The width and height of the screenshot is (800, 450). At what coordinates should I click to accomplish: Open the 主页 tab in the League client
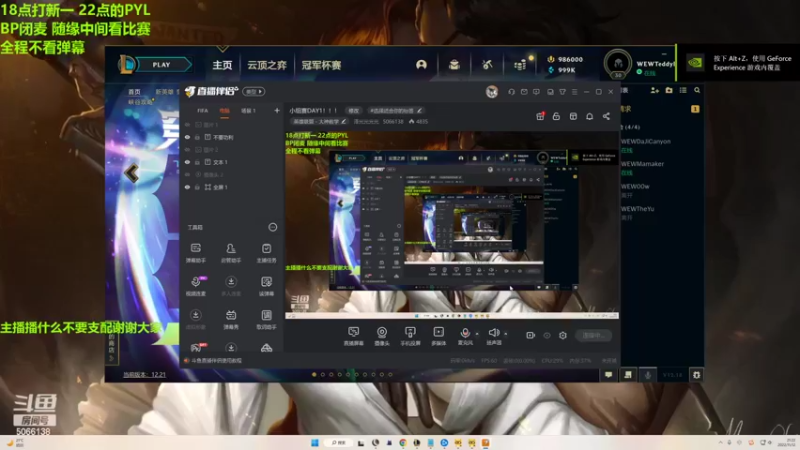tap(222, 65)
